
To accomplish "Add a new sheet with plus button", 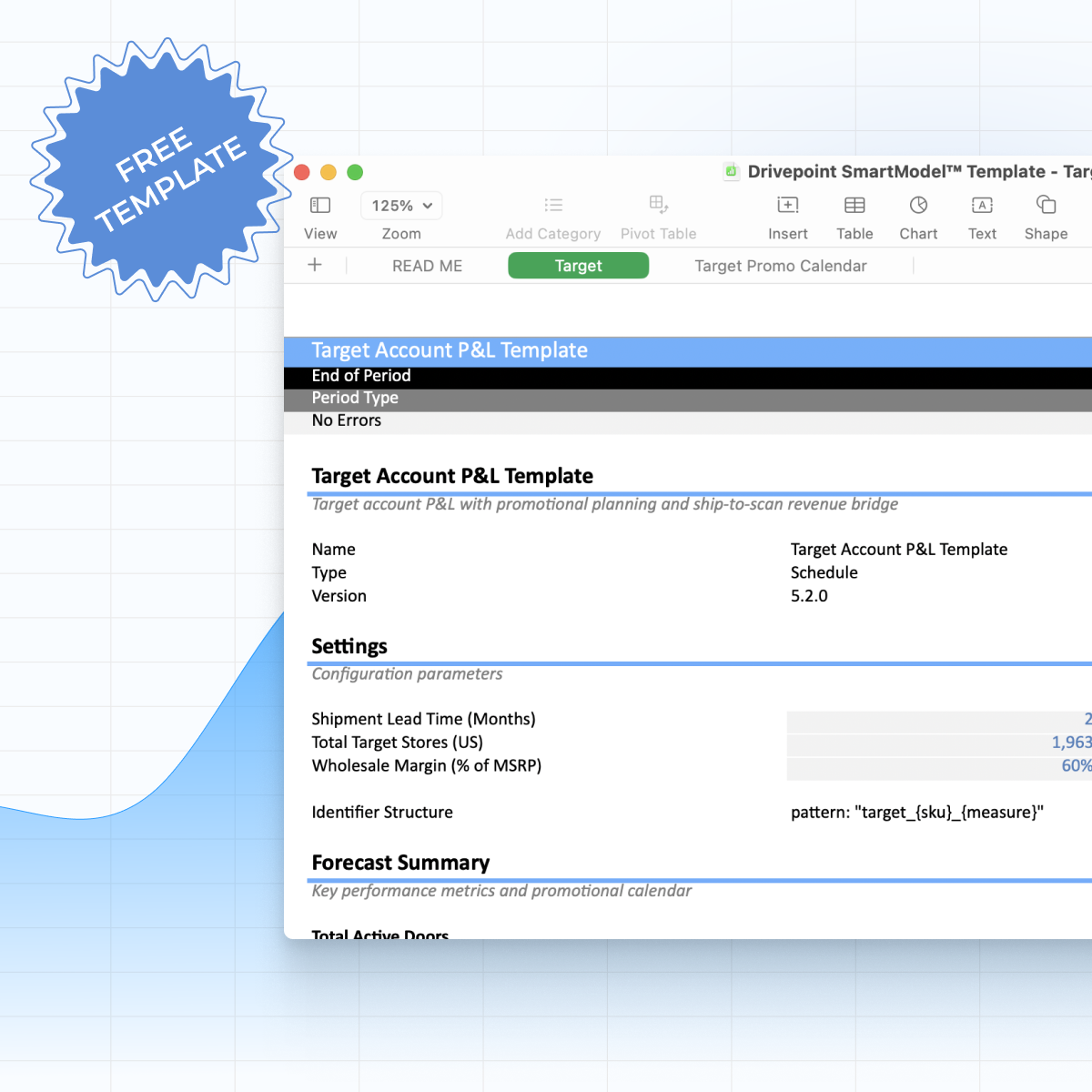I will pyautogui.click(x=315, y=265).
